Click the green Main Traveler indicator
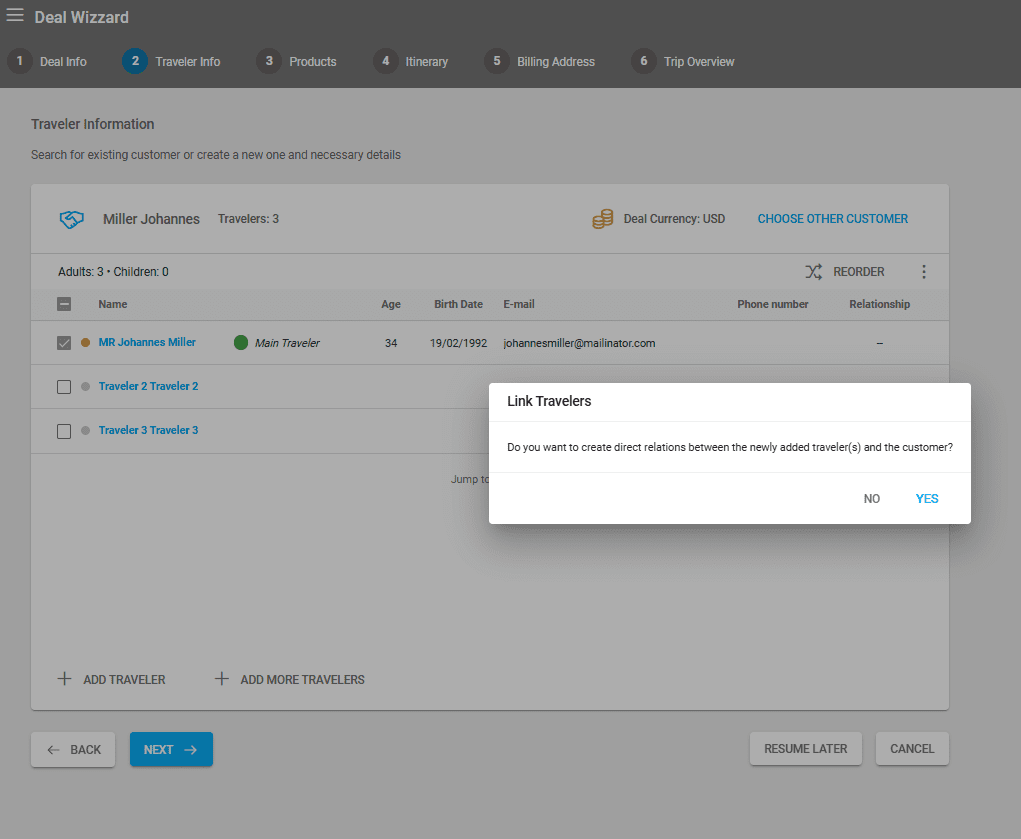 [241, 343]
